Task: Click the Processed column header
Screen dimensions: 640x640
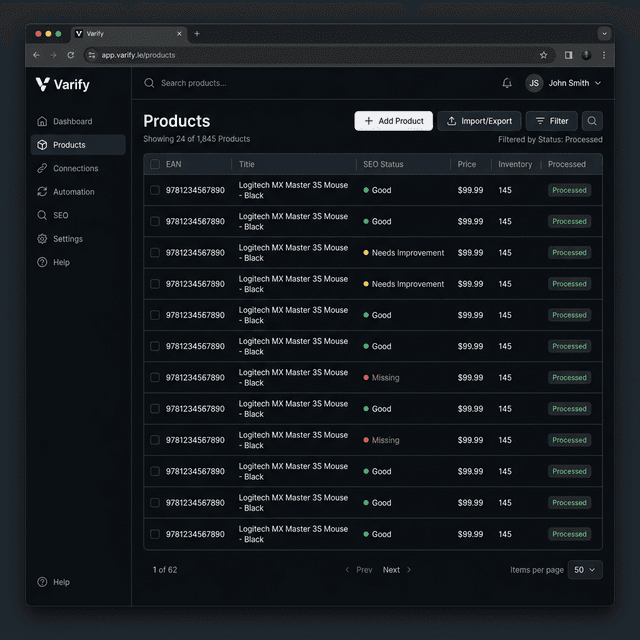Action: (567, 164)
